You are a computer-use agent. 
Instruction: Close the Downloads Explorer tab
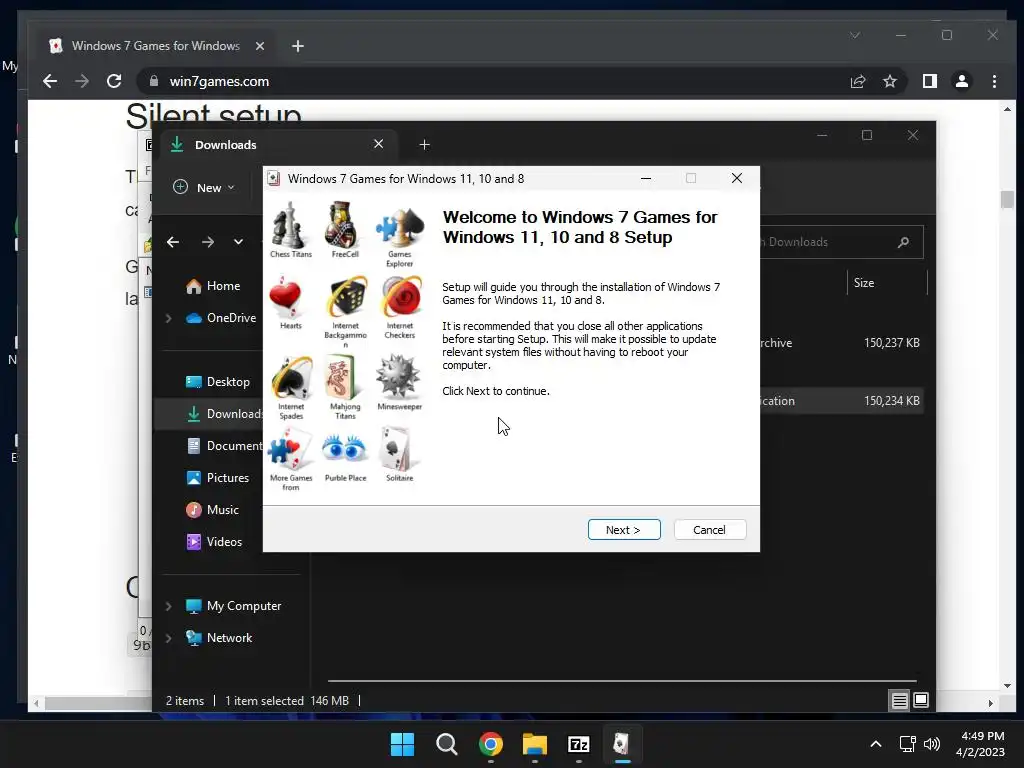[x=378, y=144]
